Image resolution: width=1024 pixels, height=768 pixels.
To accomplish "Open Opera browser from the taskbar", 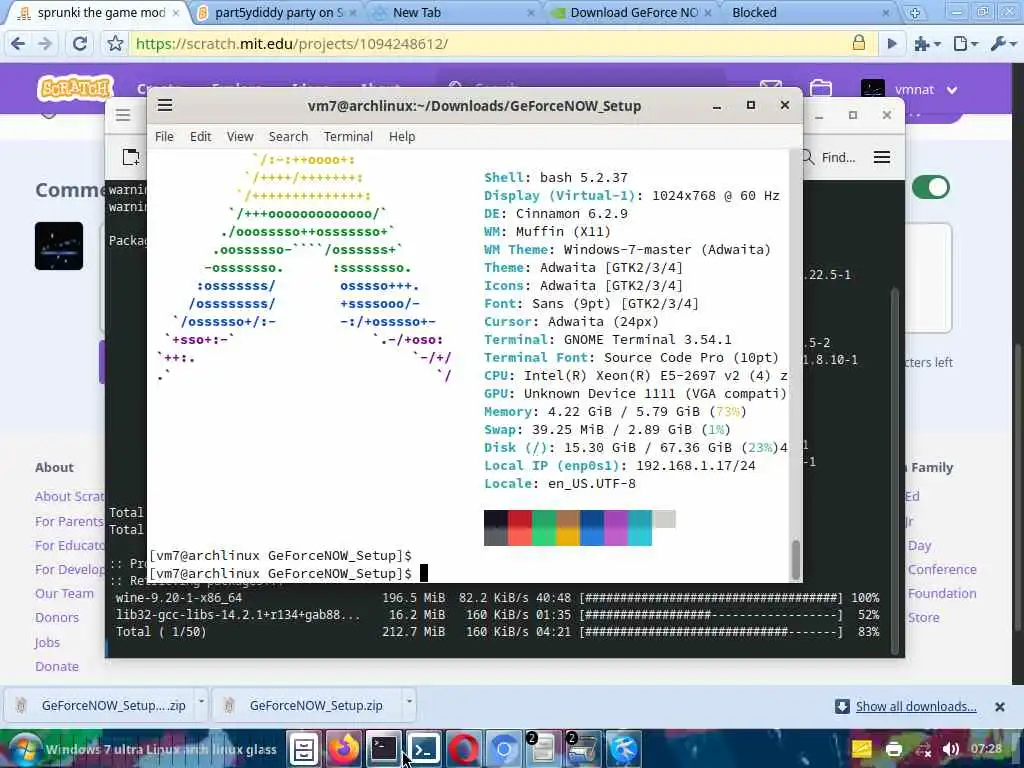I will pos(463,749).
